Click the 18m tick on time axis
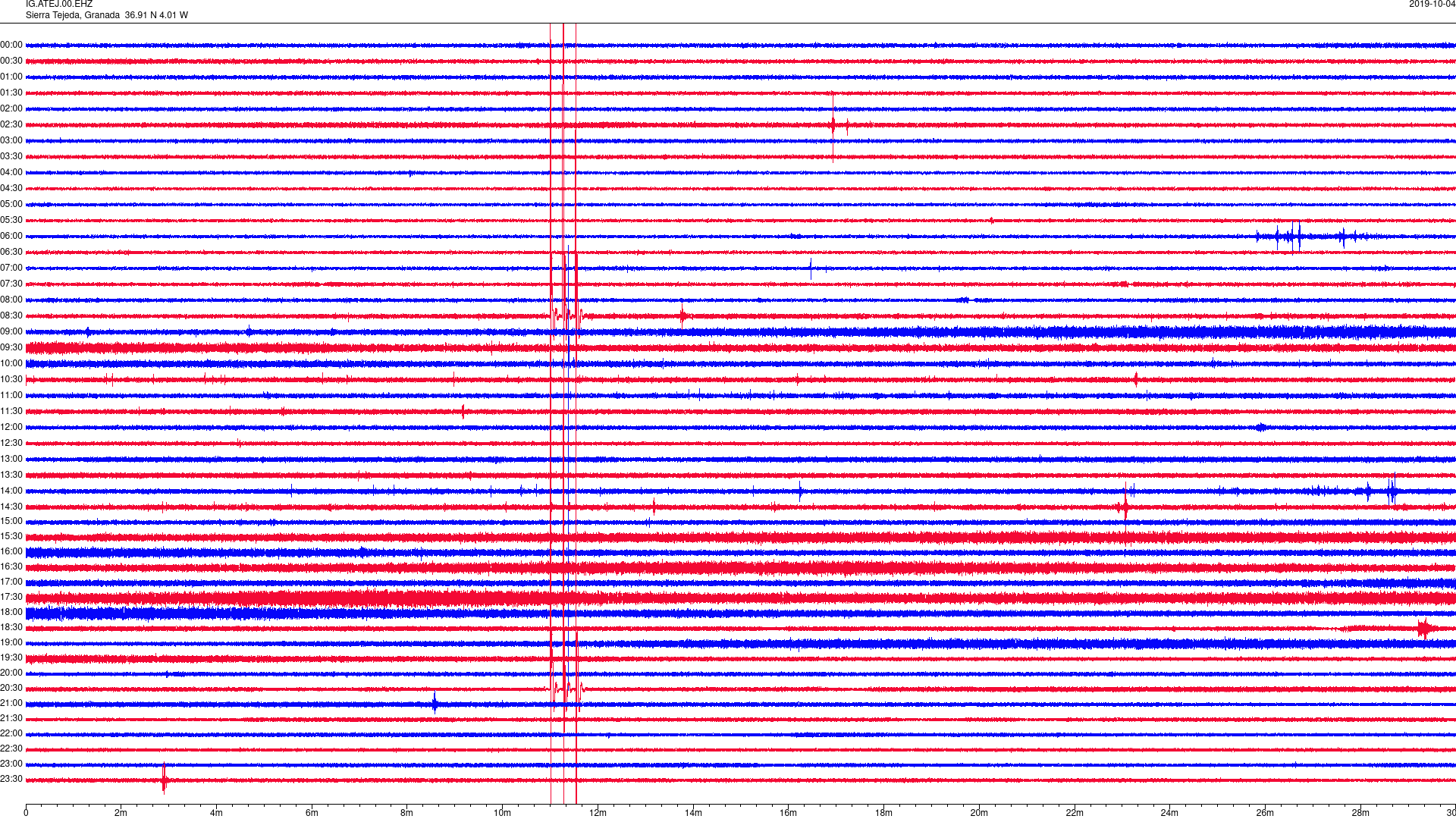The width and height of the screenshot is (1456, 819). point(883,813)
